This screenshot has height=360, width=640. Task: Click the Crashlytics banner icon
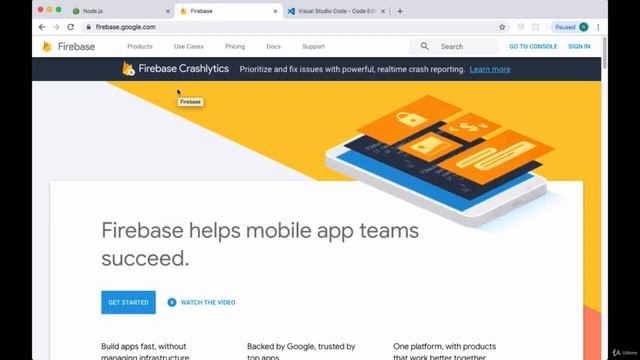coord(128,69)
